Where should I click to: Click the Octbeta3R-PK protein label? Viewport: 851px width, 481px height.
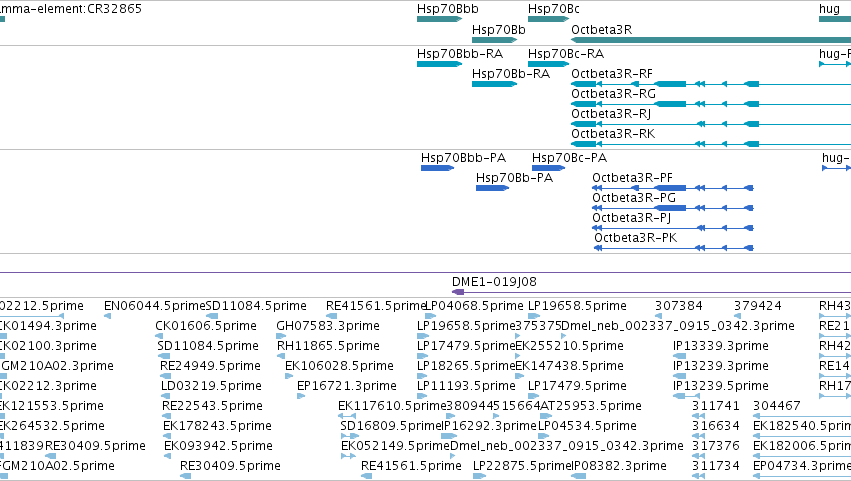point(636,238)
